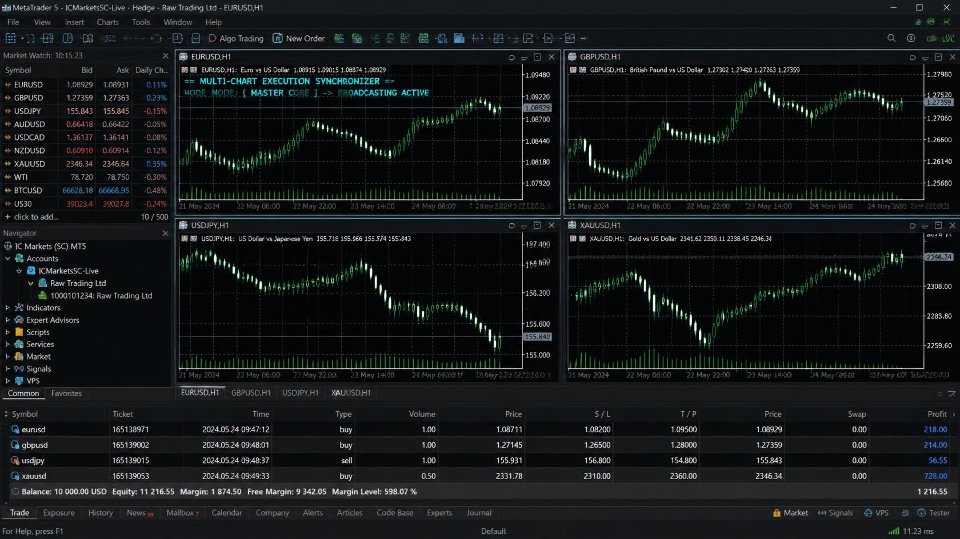Click the XAUUSD,H1 chart window title icon

click(572, 225)
